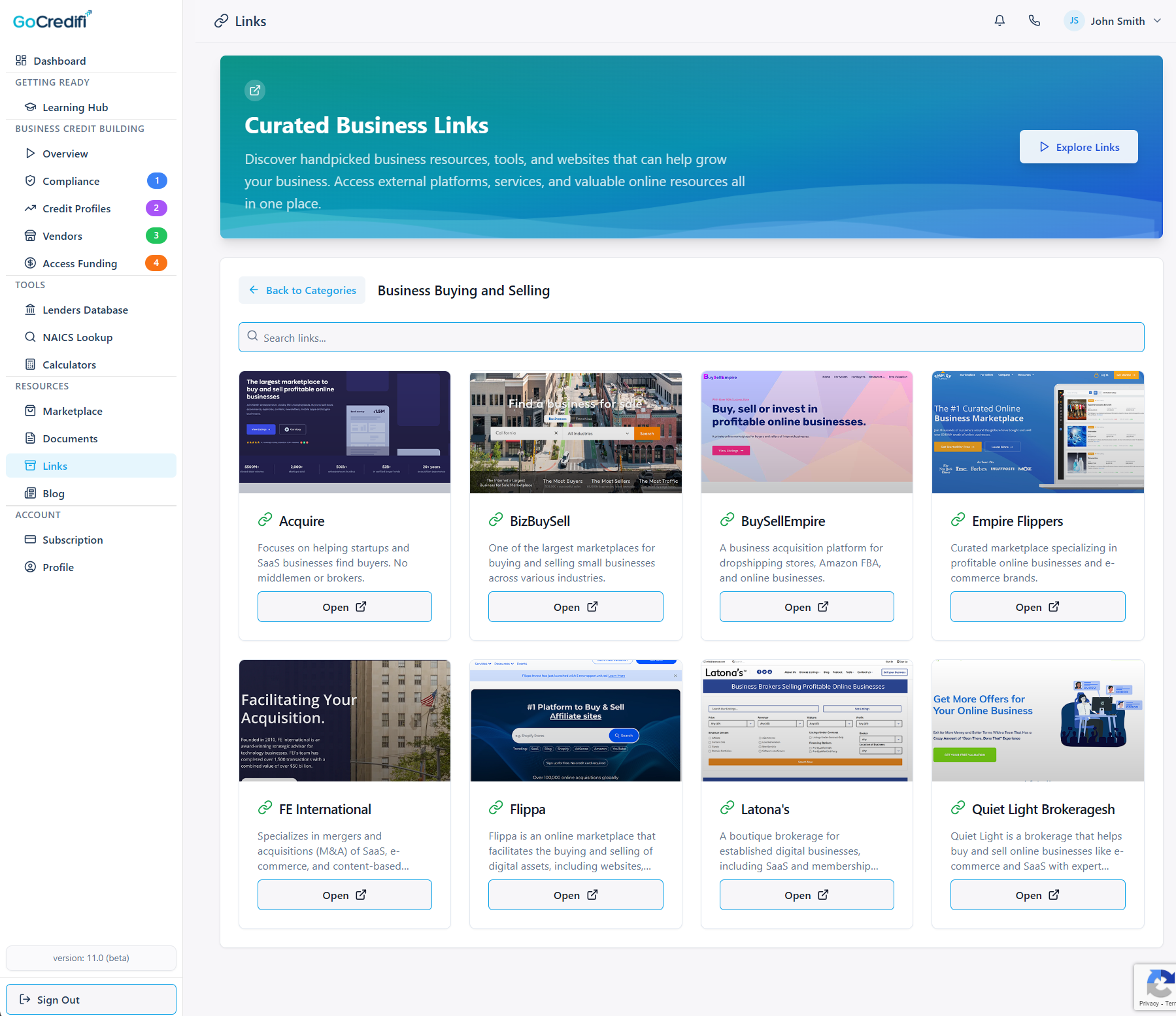
Task: Go Back to Categories
Action: coord(302,291)
